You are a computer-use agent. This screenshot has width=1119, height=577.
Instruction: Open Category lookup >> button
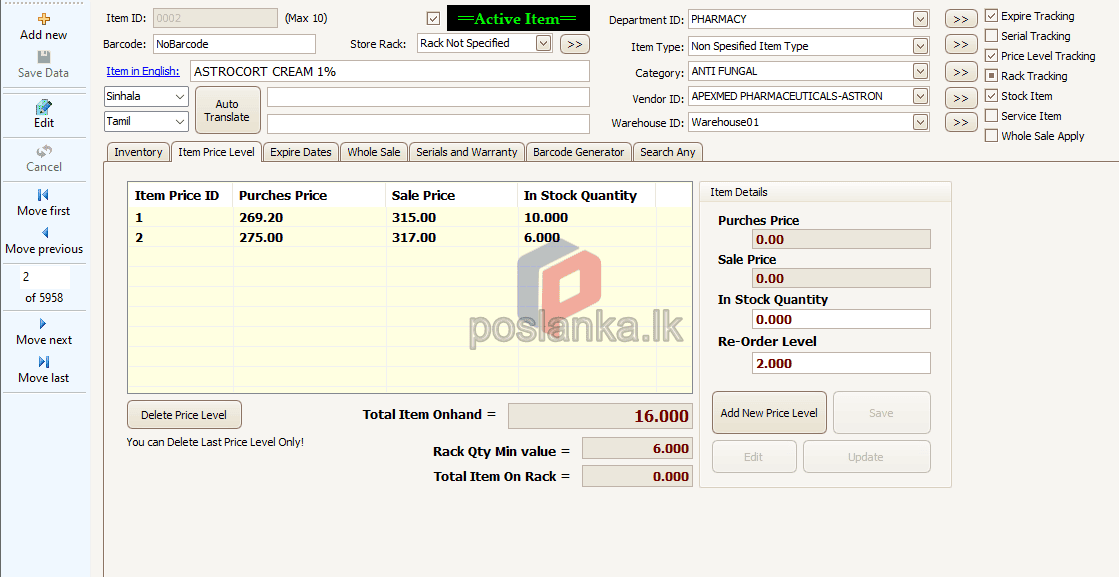tap(961, 72)
